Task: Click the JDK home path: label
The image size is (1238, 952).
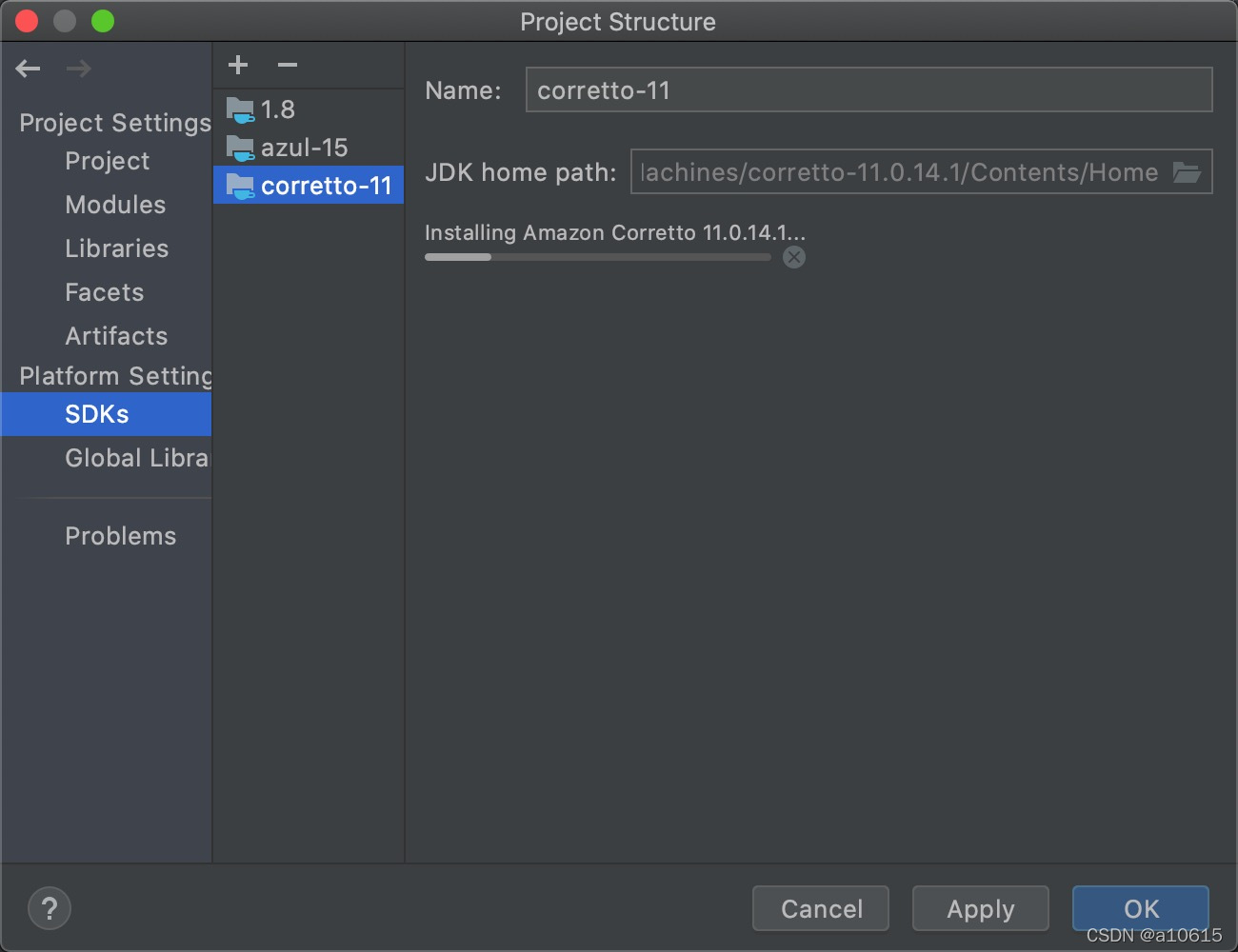Action: [521, 172]
